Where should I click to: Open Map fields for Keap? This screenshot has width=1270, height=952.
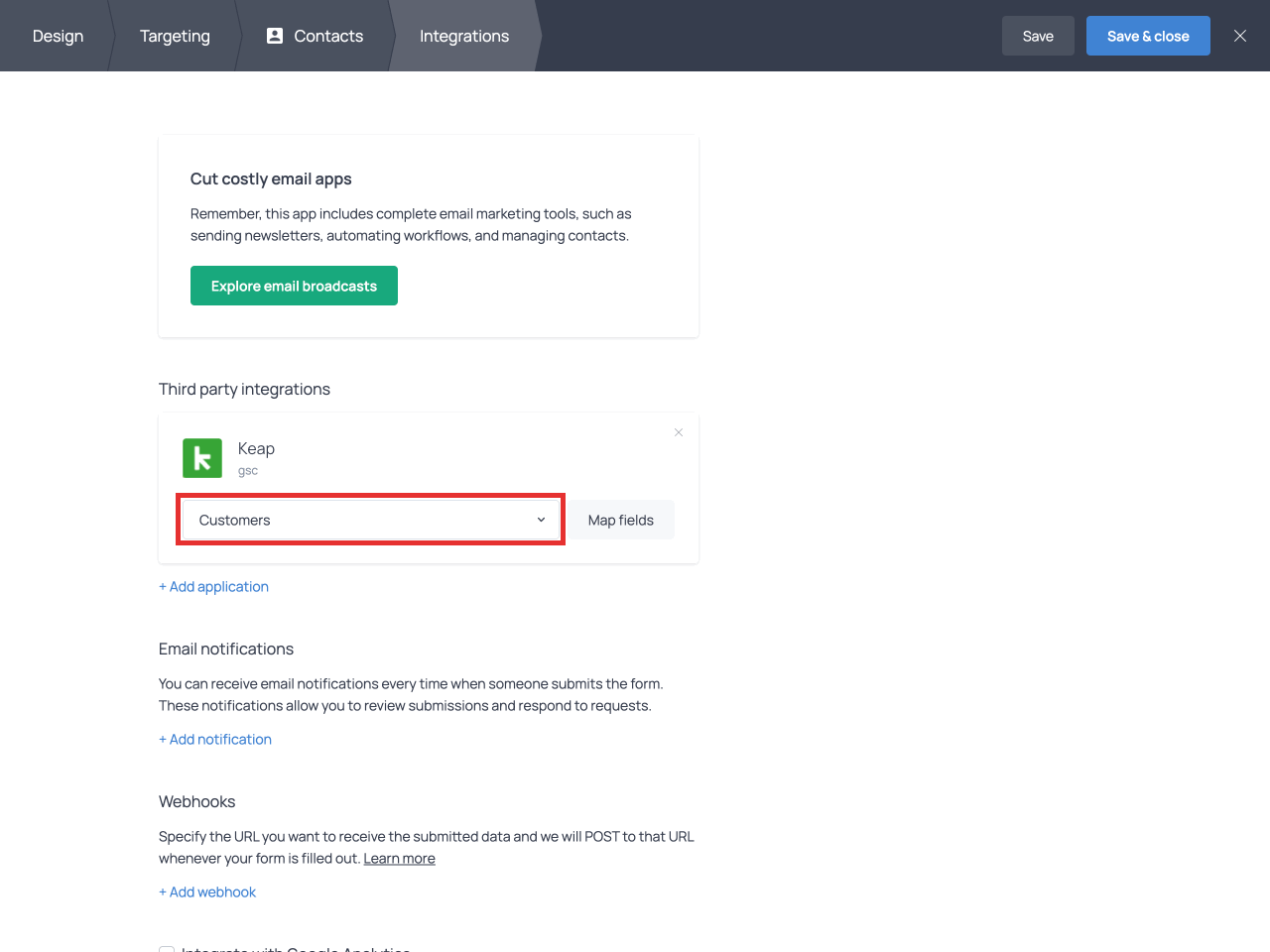click(620, 520)
